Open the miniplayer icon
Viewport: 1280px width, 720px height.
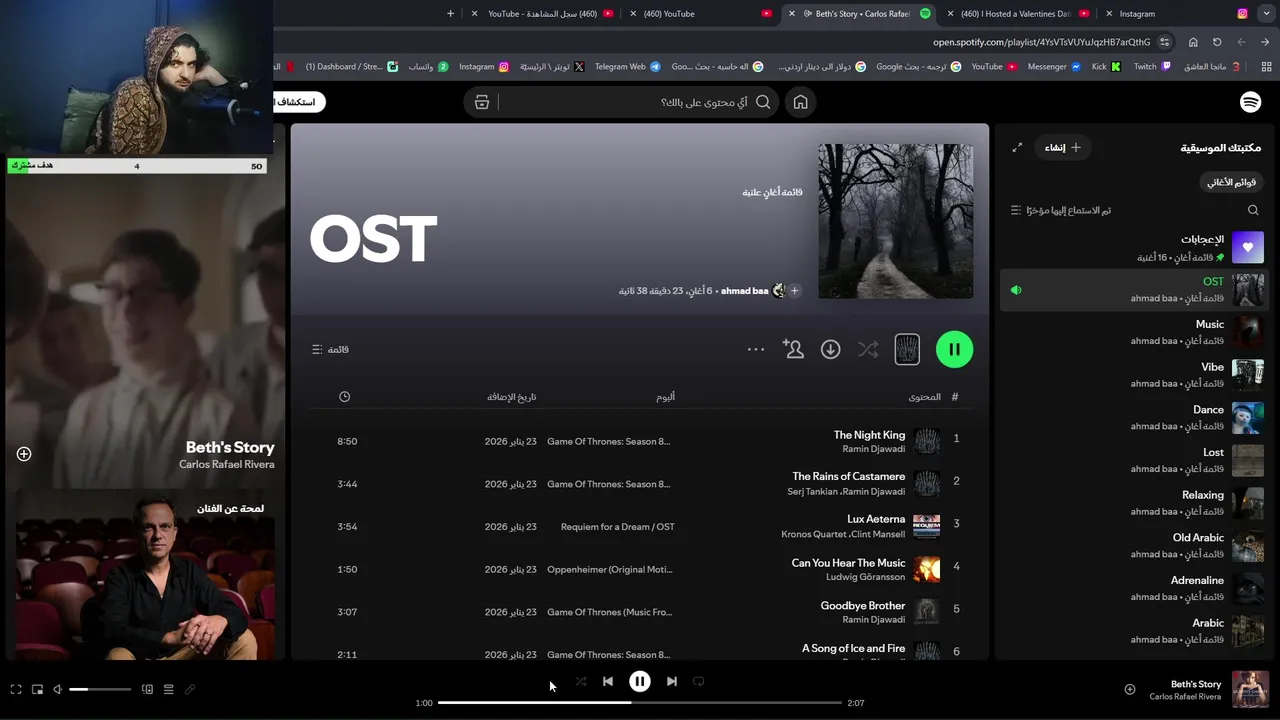coord(37,689)
